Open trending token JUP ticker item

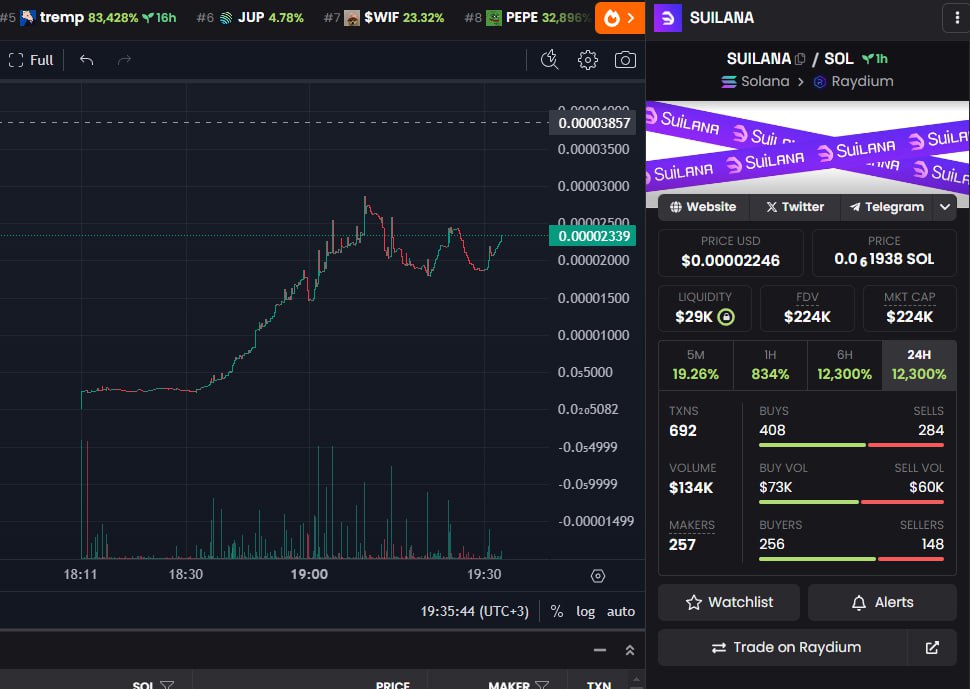tap(250, 17)
